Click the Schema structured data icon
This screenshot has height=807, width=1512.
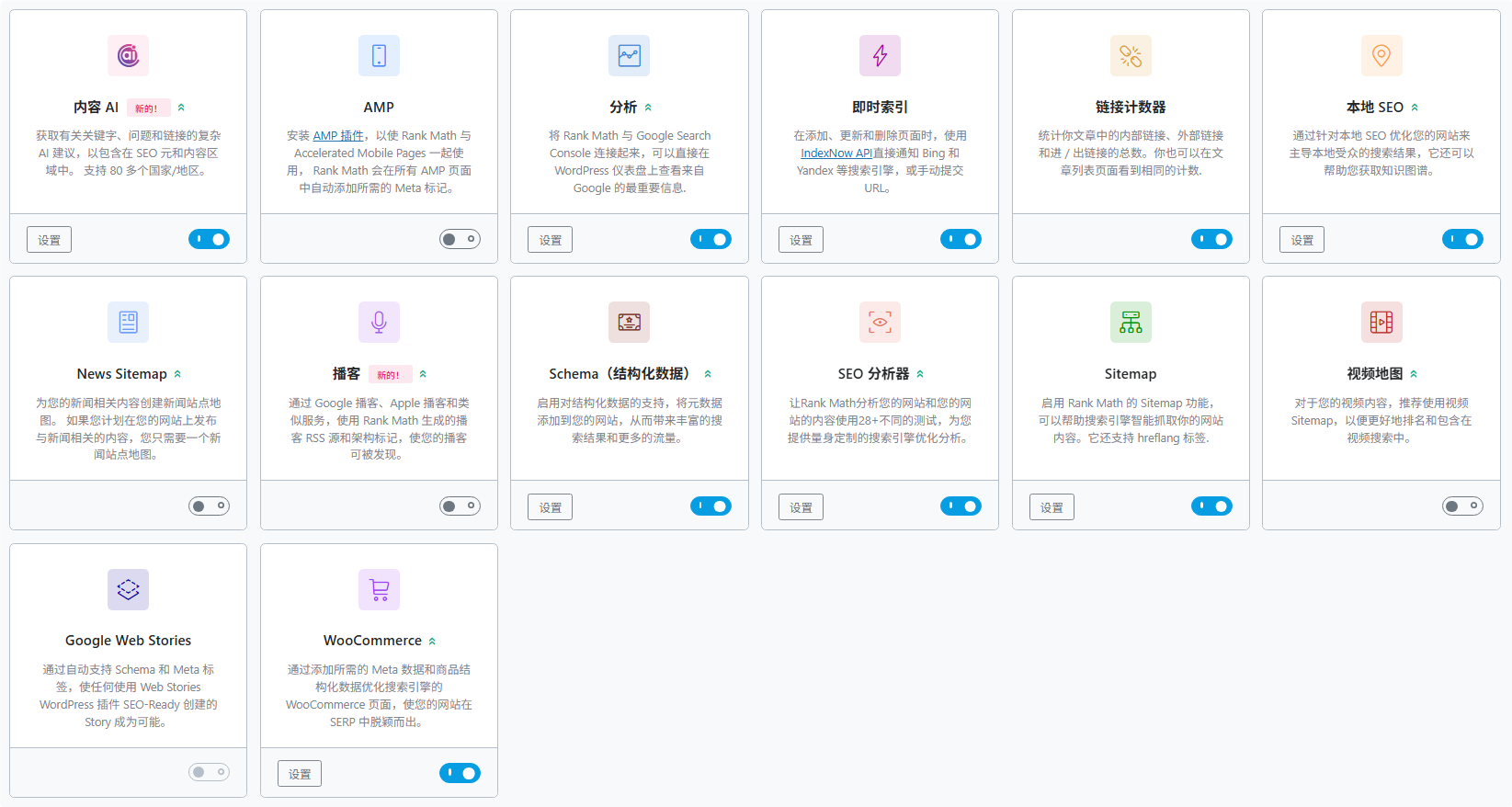630,323
